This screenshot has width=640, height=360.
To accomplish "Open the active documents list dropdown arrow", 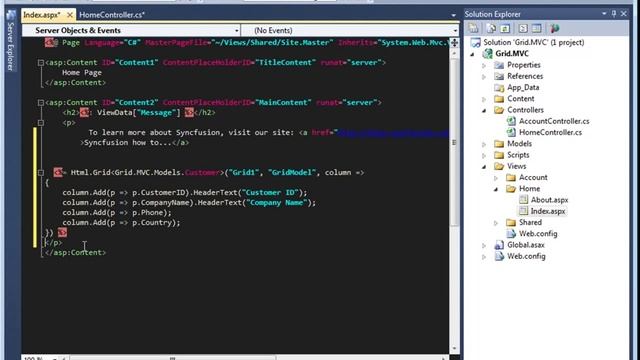I will pyautogui.click(x=453, y=15).
